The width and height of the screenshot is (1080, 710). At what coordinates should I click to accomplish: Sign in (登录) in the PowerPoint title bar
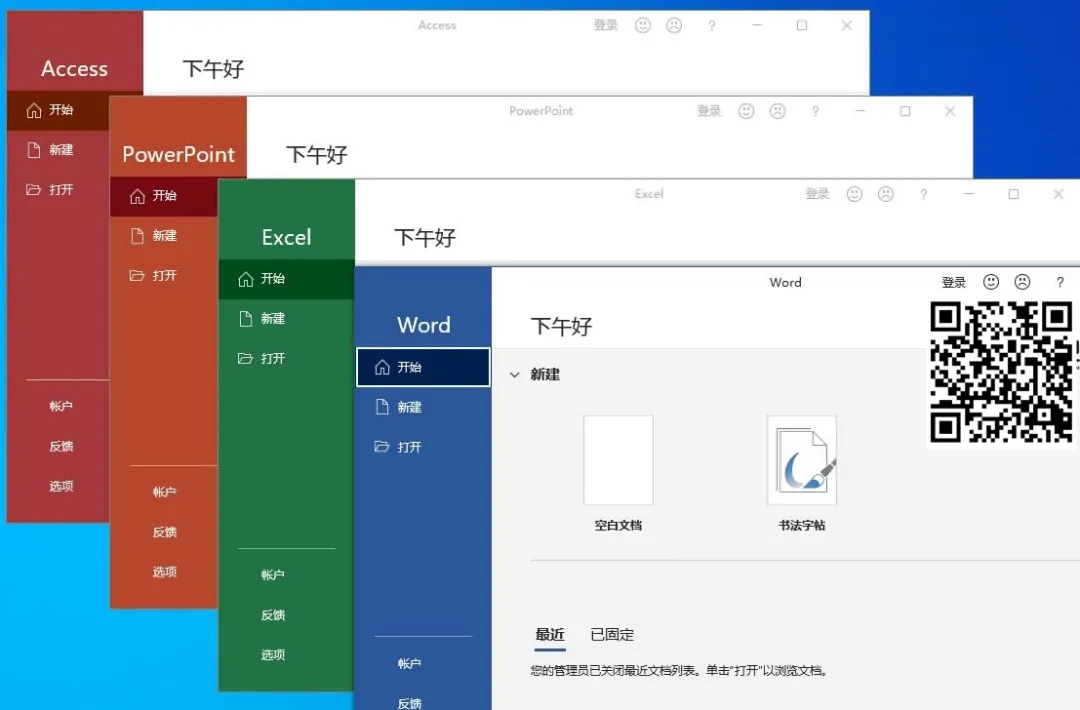[x=709, y=111]
